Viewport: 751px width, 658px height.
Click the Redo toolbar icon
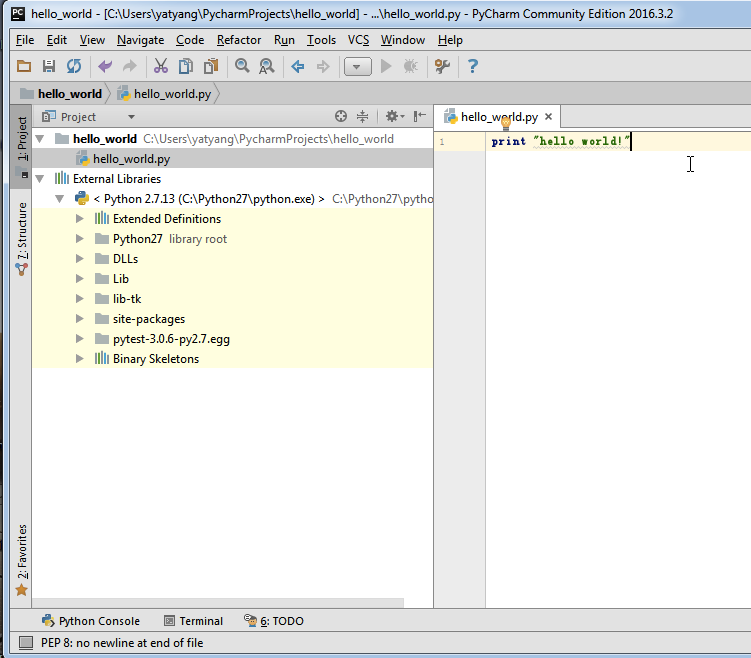[129, 66]
